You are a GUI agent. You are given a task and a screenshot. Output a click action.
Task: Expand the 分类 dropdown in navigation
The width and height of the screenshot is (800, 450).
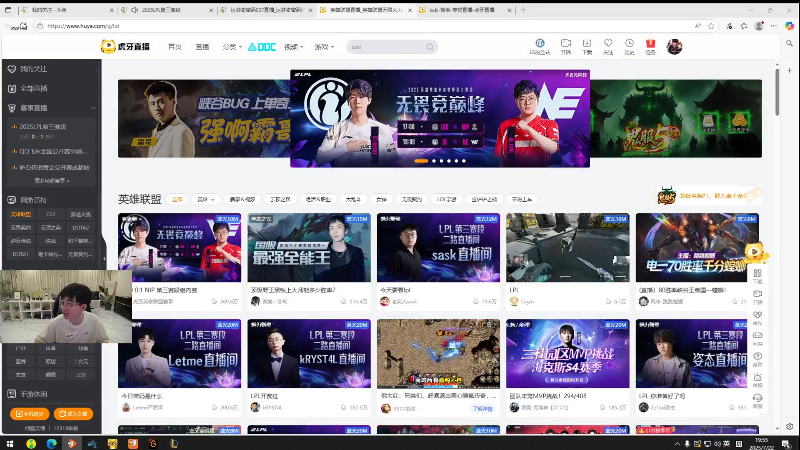tap(232, 47)
